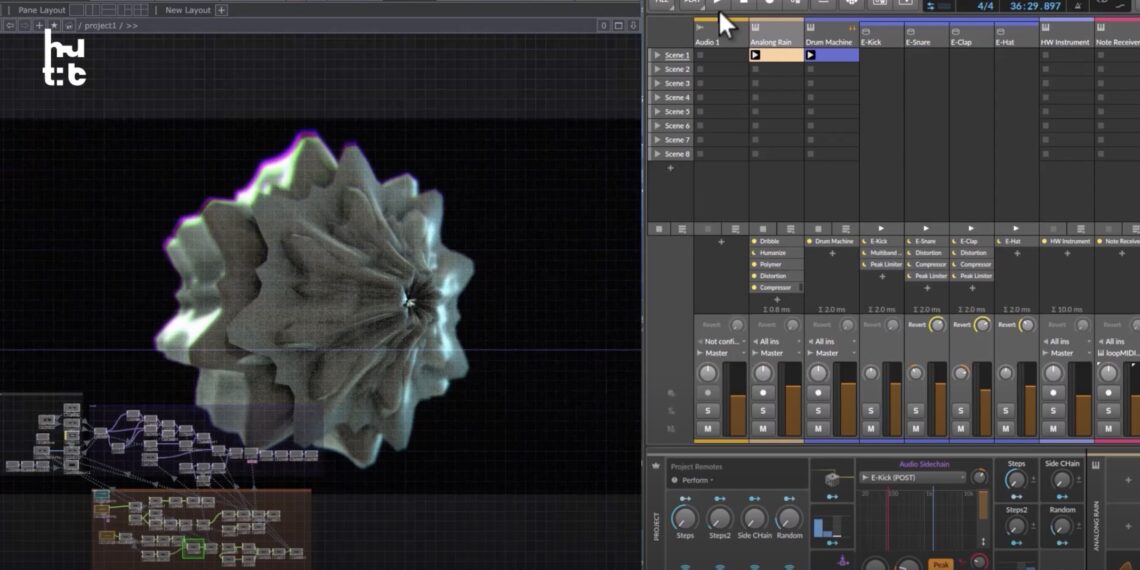Viewport: 1140px width, 570px height.
Task: Add a new scene with the plus icon
Action: click(x=670, y=168)
